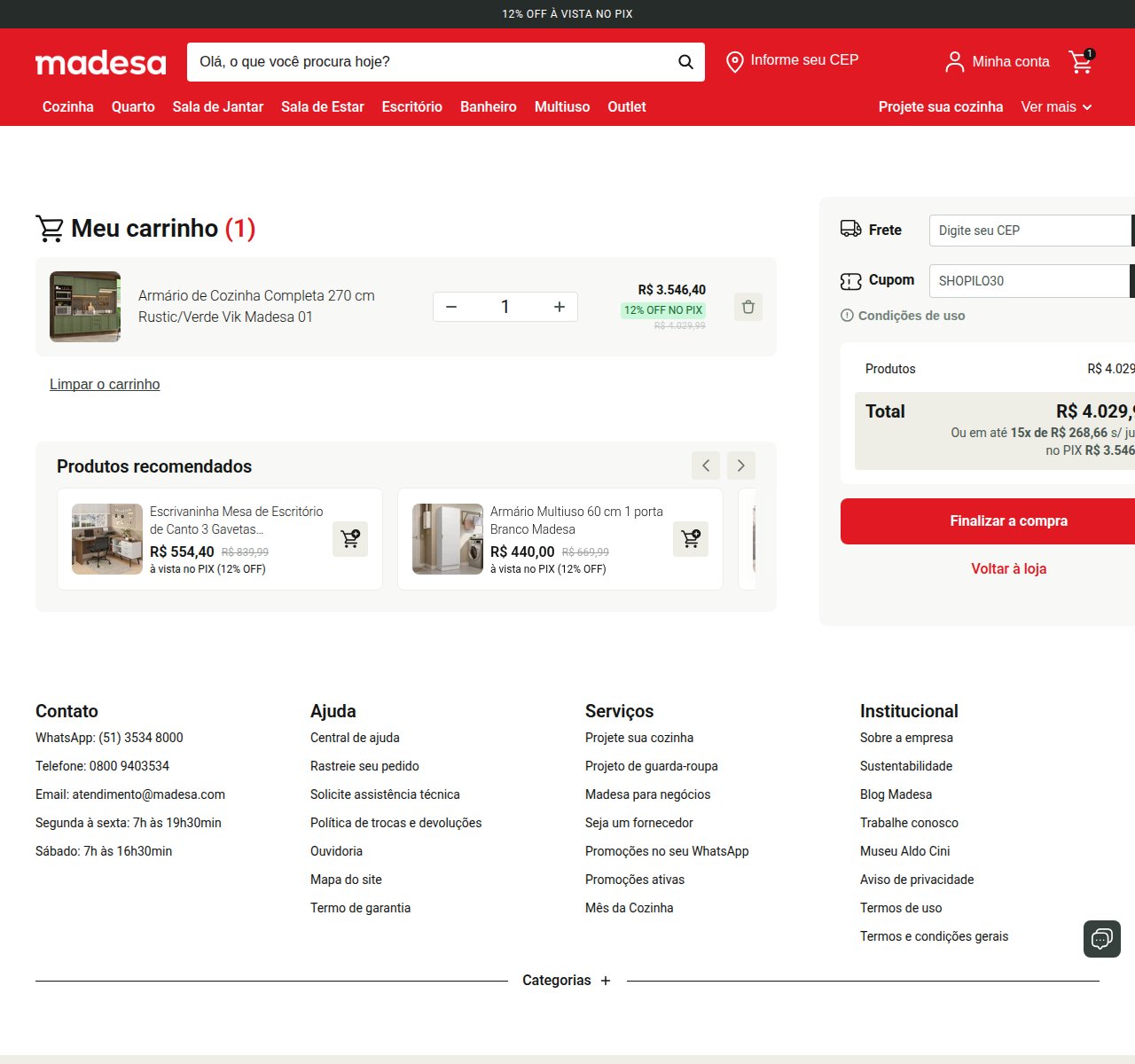This screenshot has height=1064, width=1135.
Task: Click Voltar à loja link
Action: [x=1009, y=569]
